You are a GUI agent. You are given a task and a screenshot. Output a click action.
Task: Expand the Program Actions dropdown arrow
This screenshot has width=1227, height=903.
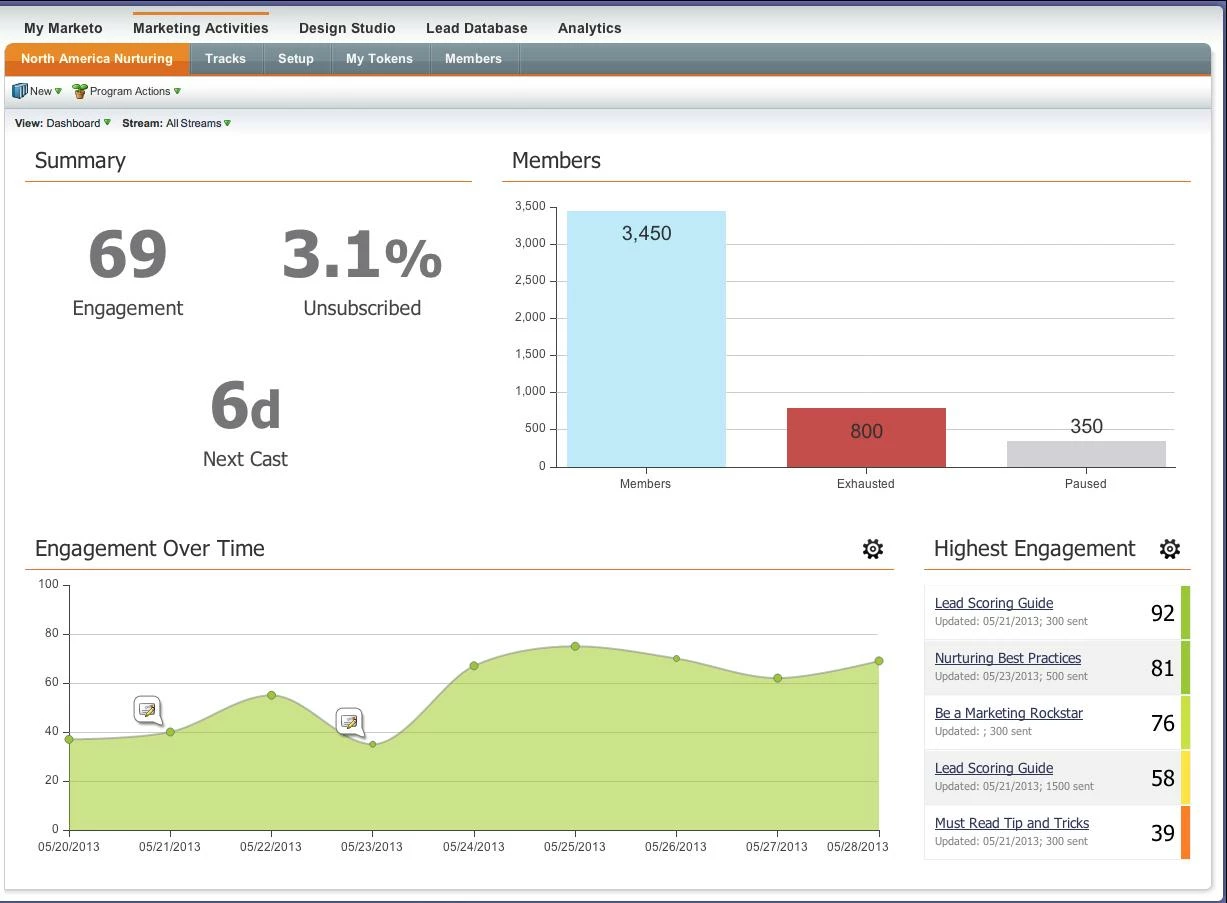click(x=177, y=91)
